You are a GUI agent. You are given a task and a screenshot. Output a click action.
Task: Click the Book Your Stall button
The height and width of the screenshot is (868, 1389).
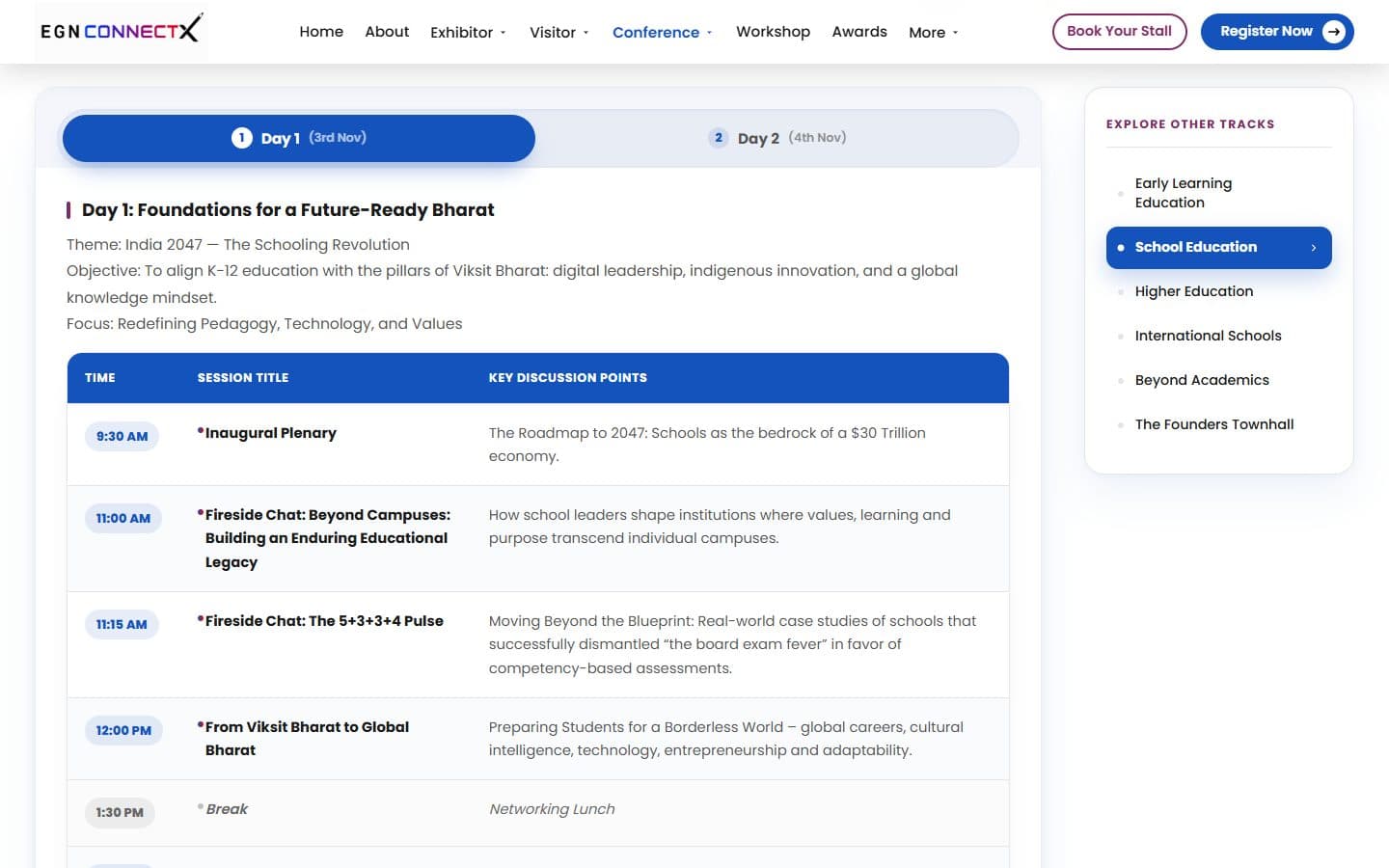1119,32
